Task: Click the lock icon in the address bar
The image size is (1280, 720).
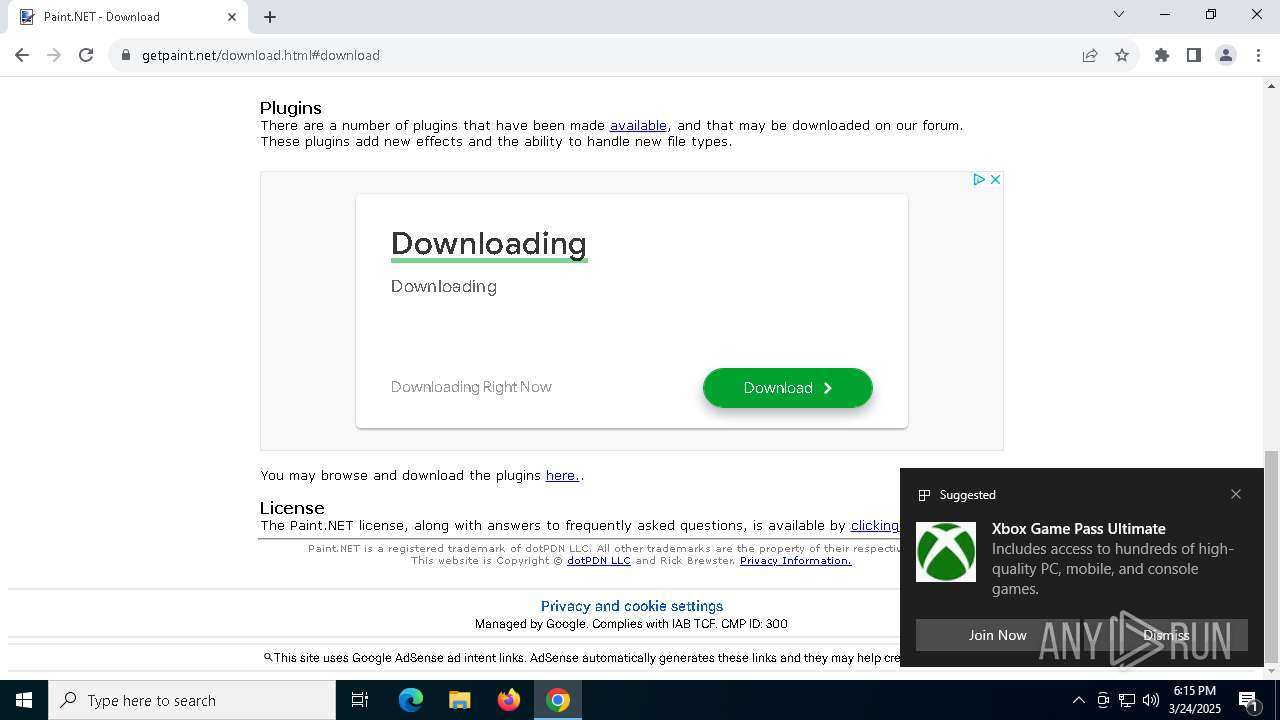Action: coord(126,55)
